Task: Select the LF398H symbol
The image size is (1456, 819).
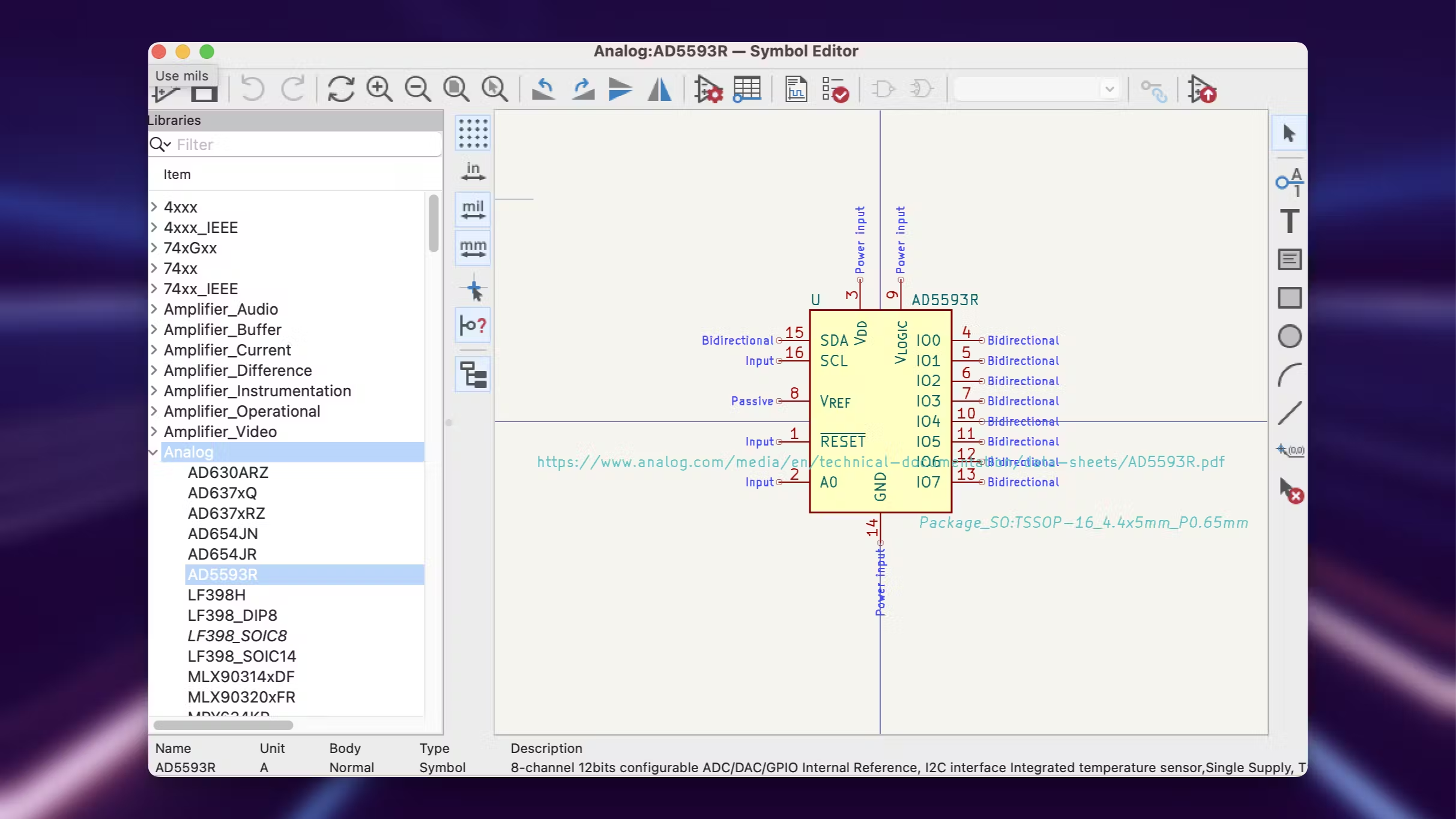Action: (x=216, y=595)
